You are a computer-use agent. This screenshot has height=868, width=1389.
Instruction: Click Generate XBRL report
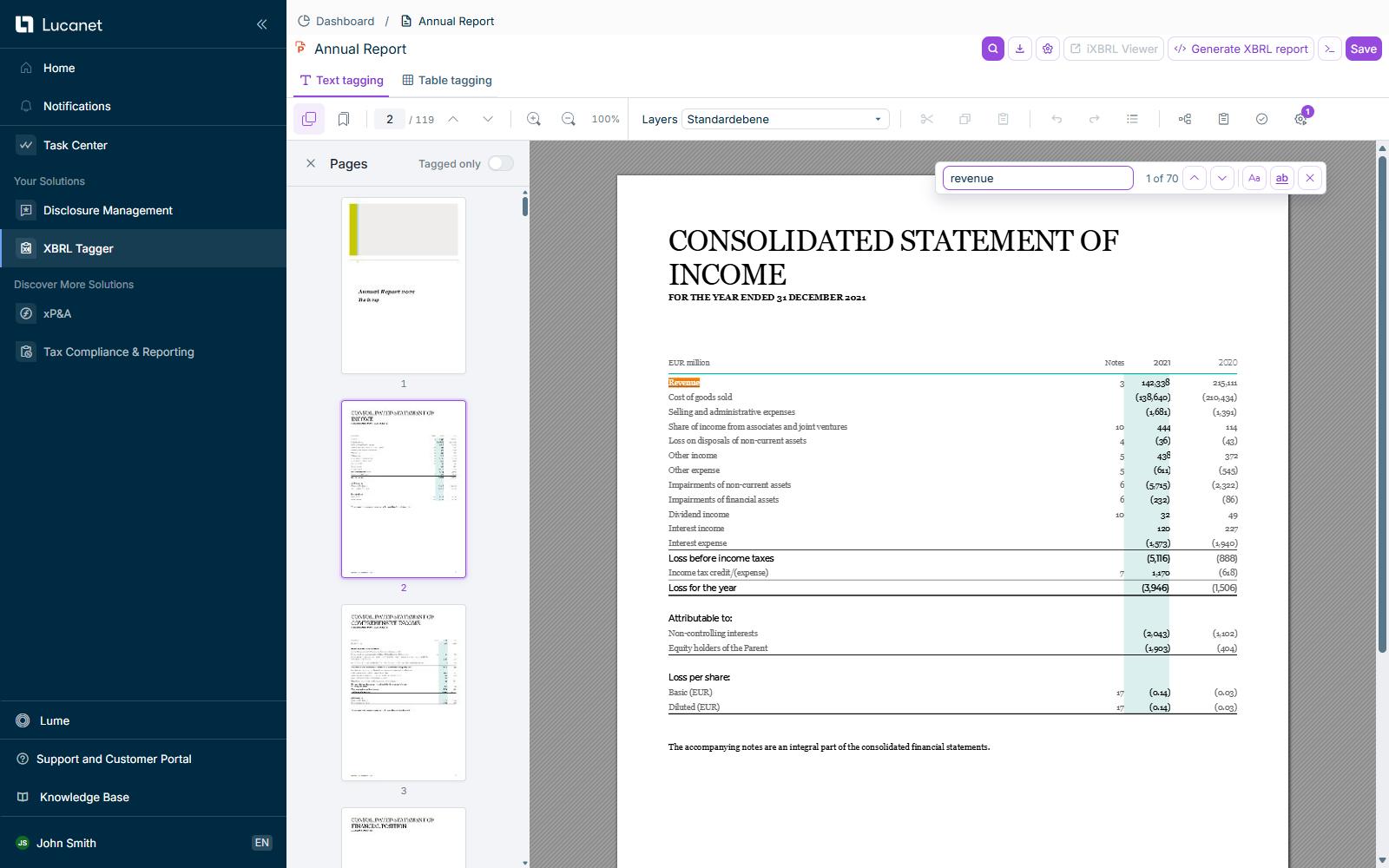pyautogui.click(x=1241, y=49)
